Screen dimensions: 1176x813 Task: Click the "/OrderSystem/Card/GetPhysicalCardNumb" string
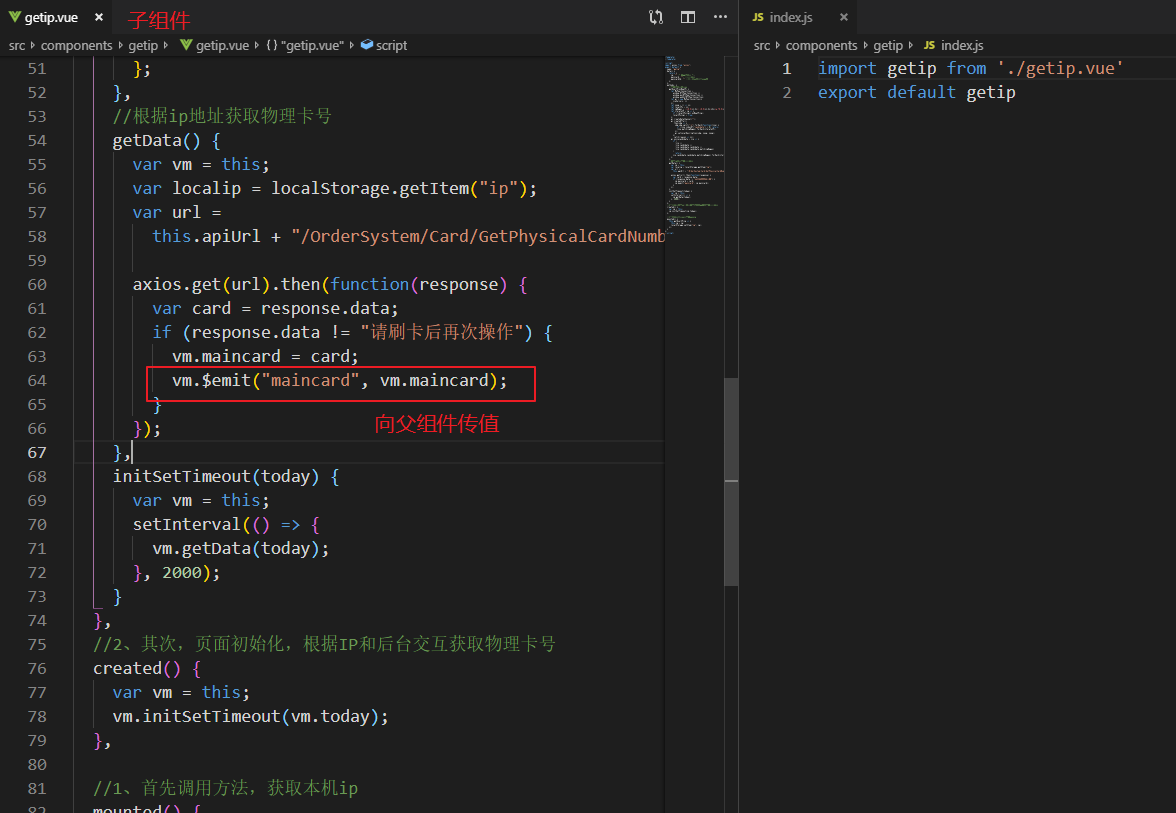(478, 236)
